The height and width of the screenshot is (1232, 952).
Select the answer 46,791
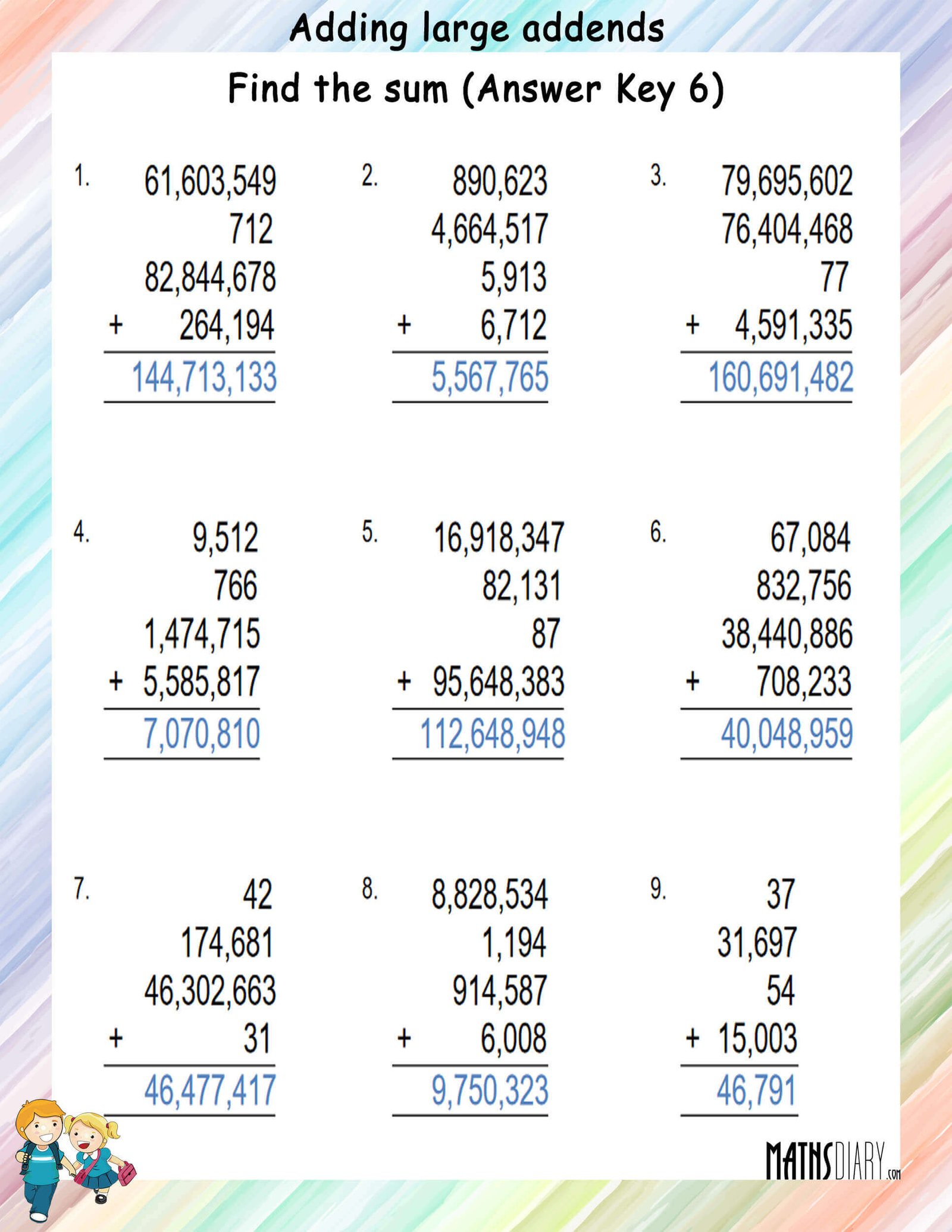756,1090
